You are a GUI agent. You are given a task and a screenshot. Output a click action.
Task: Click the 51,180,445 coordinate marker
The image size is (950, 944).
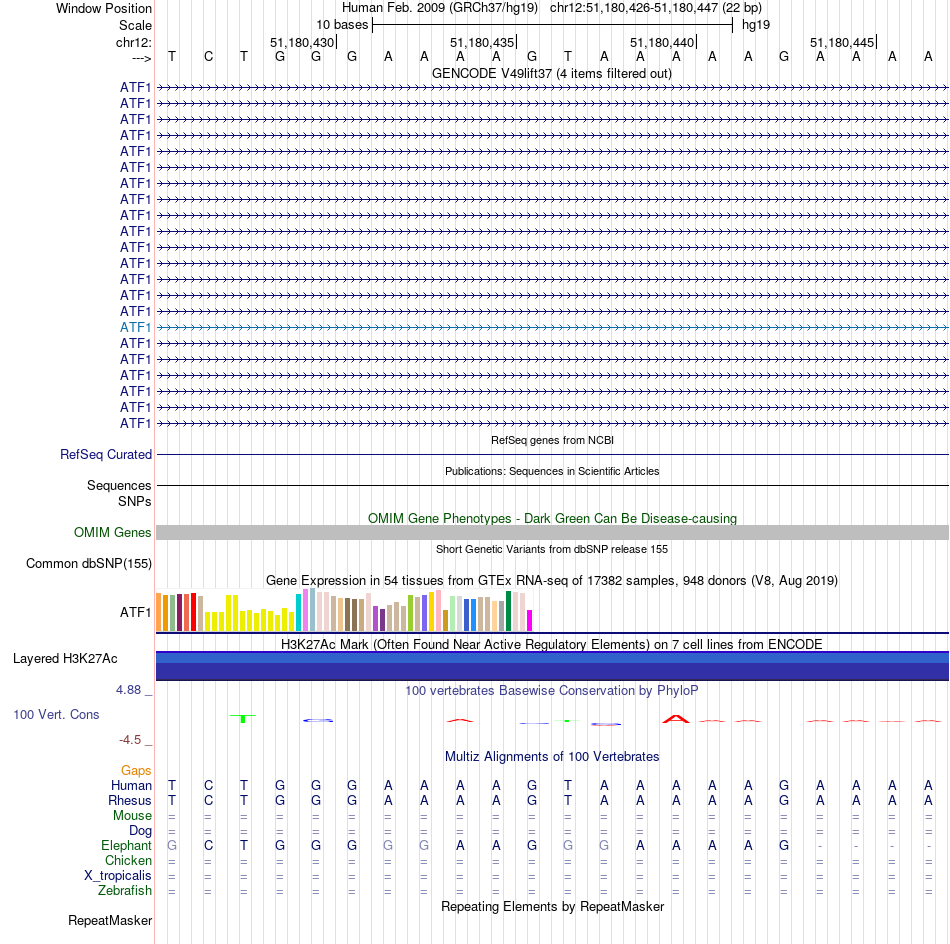tap(842, 42)
